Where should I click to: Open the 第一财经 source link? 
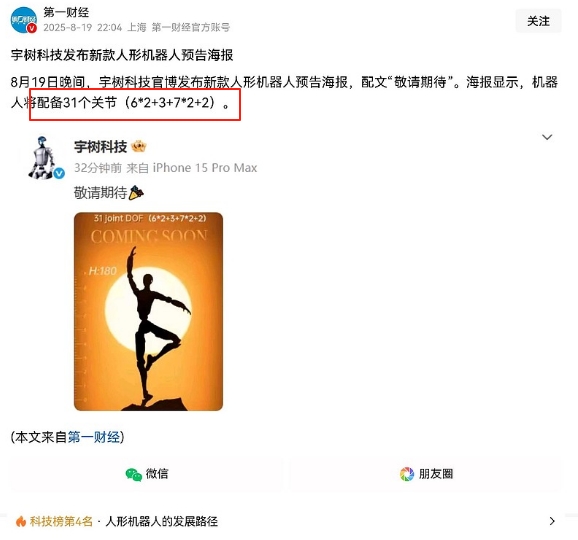click(x=94, y=437)
